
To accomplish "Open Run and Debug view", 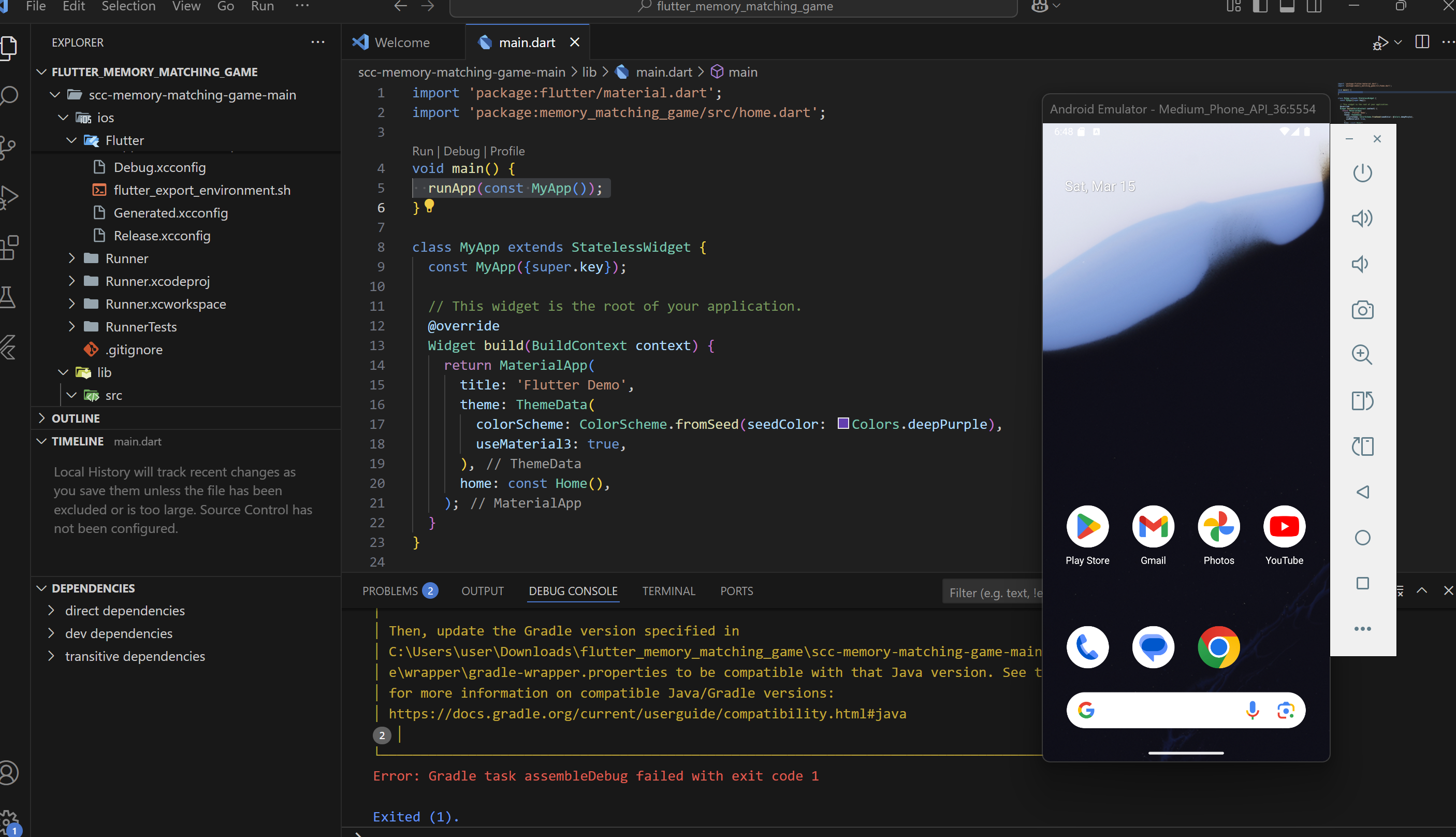I will [9, 197].
